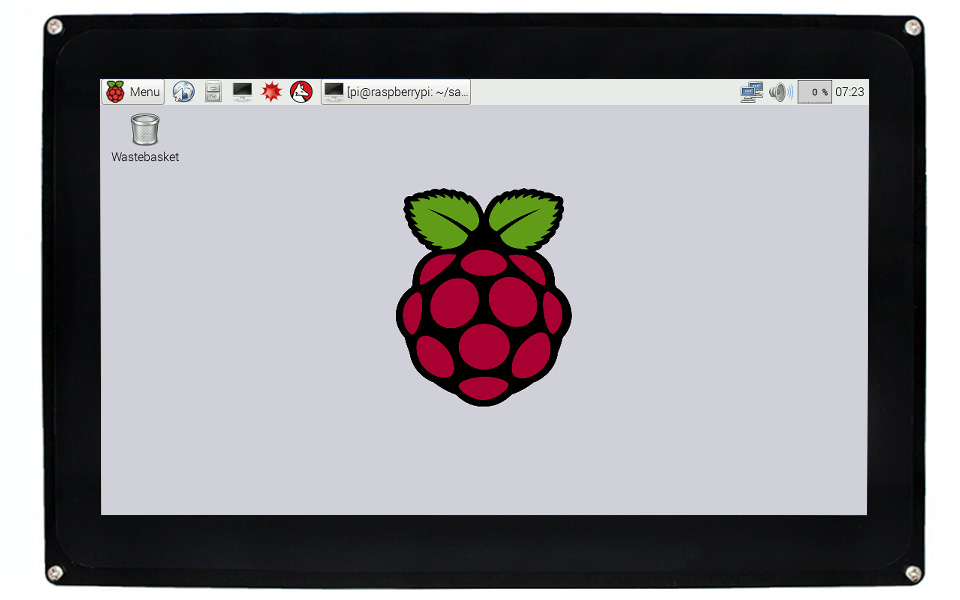Launch the Terminal monitor icon in launcher

pos(242,92)
